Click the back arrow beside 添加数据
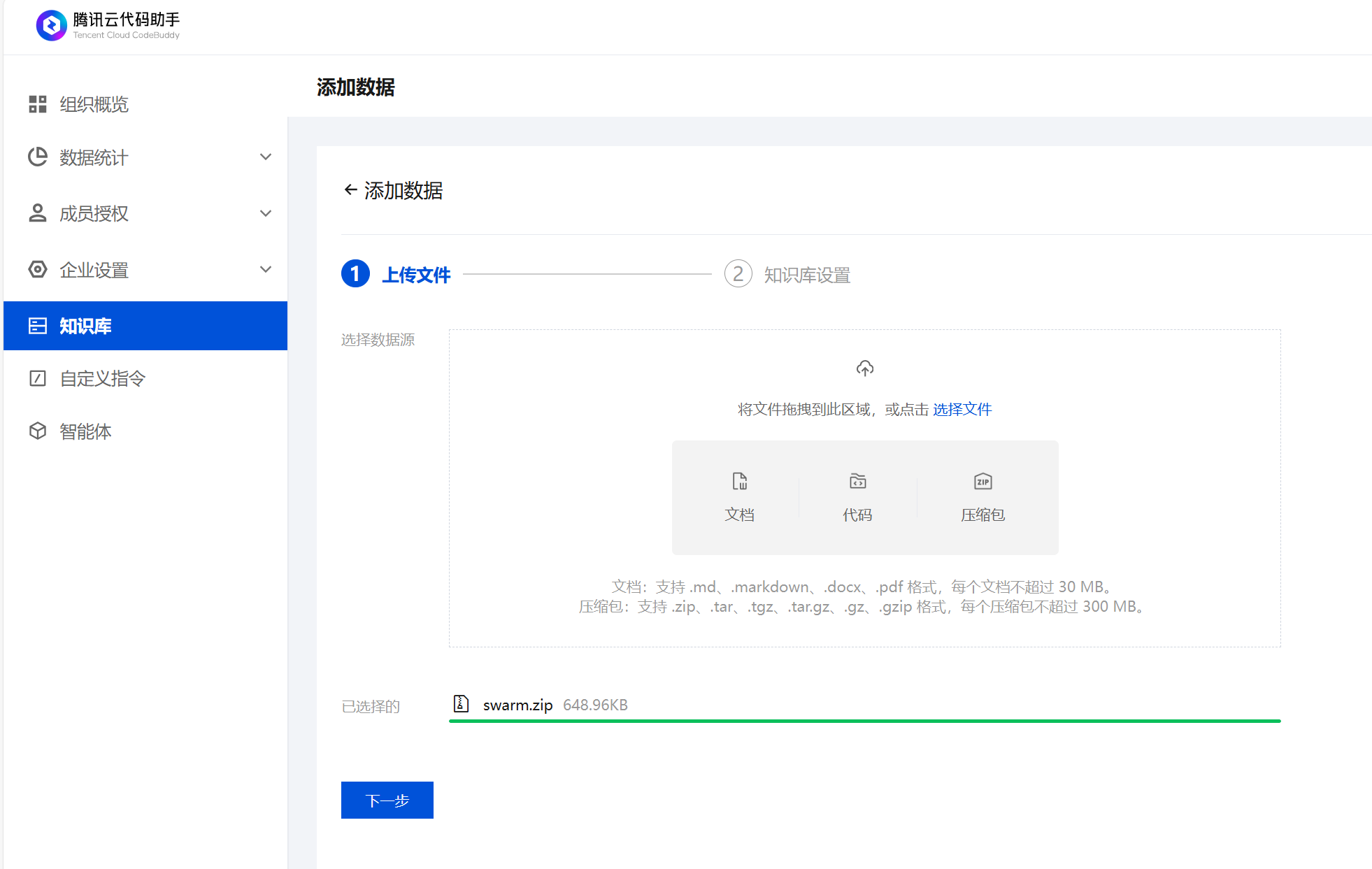This screenshot has height=869, width=1372. point(350,190)
